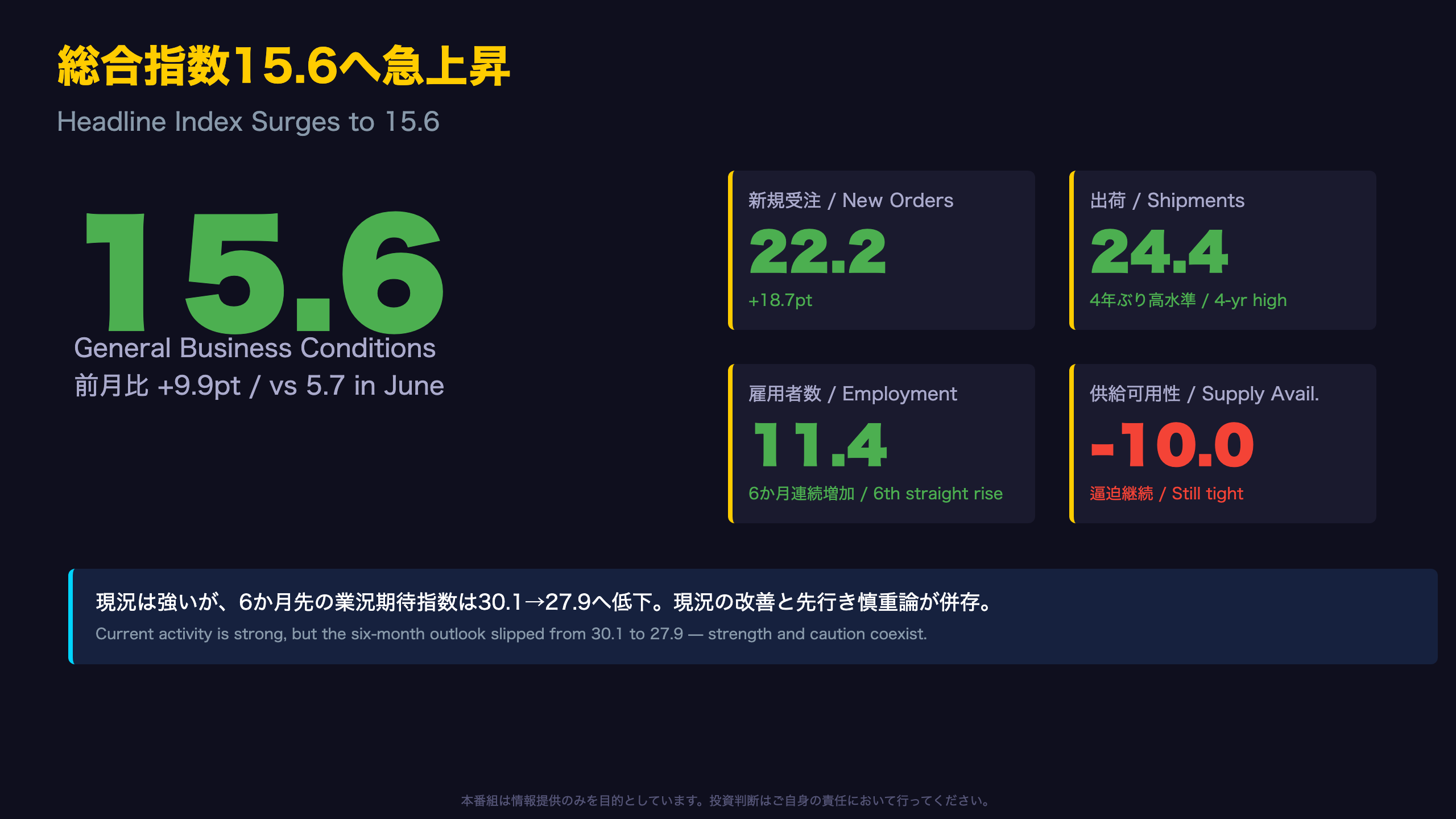Click the 雇用者数 / Employment label
1456x819 pixels.
(x=853, y=394)
